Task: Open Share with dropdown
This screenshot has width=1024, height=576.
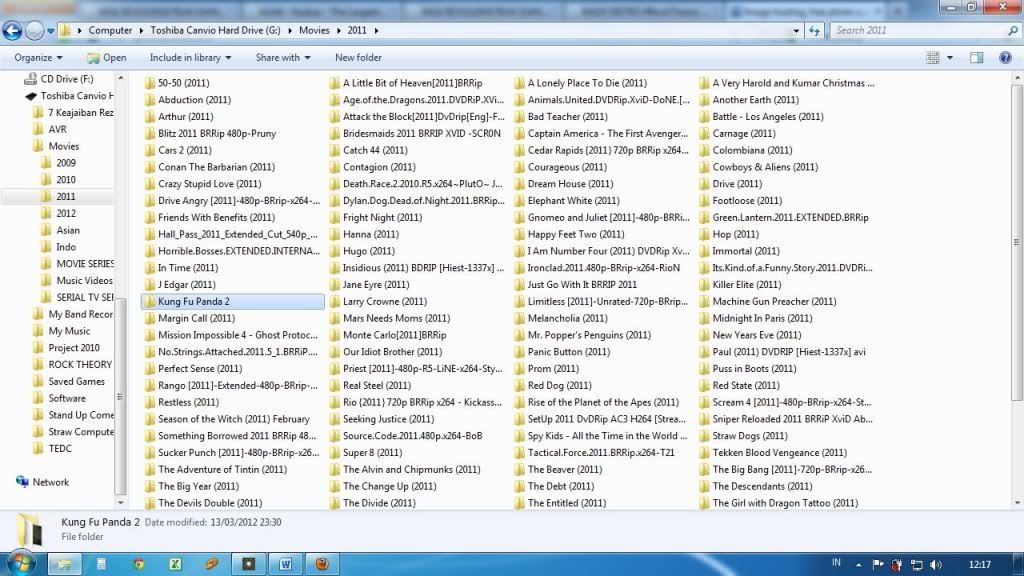Action: 283,57
